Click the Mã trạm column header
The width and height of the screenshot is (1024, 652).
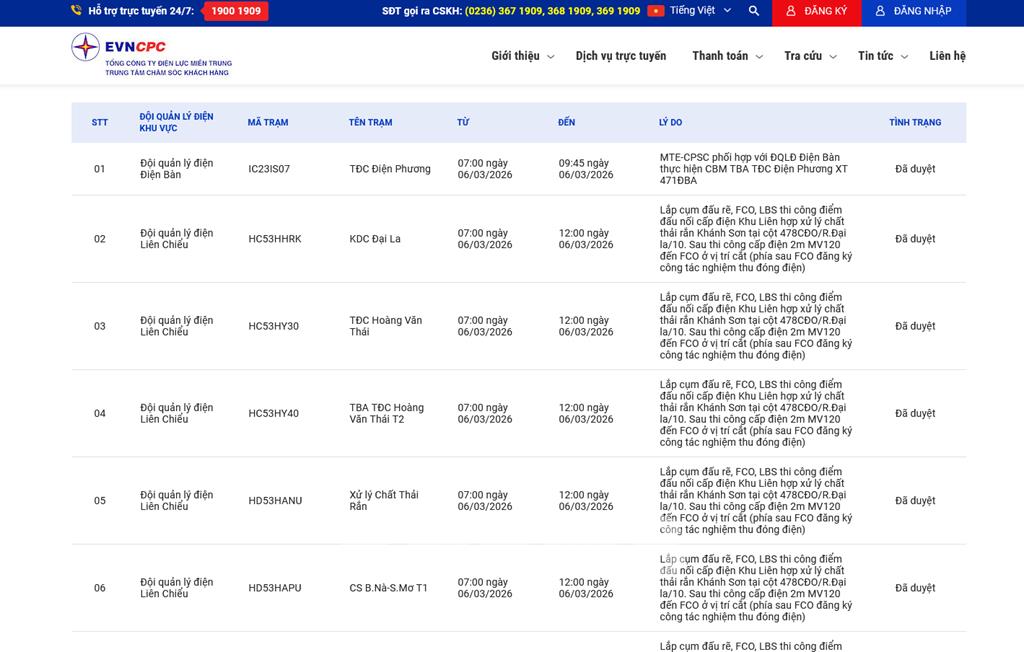click(268, 123)
